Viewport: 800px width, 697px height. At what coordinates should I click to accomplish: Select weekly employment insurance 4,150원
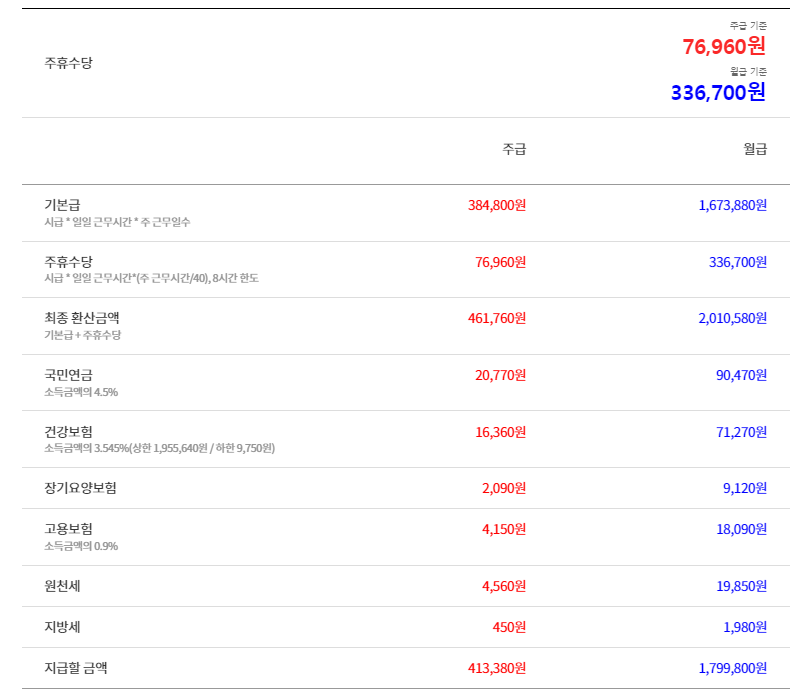504,529
